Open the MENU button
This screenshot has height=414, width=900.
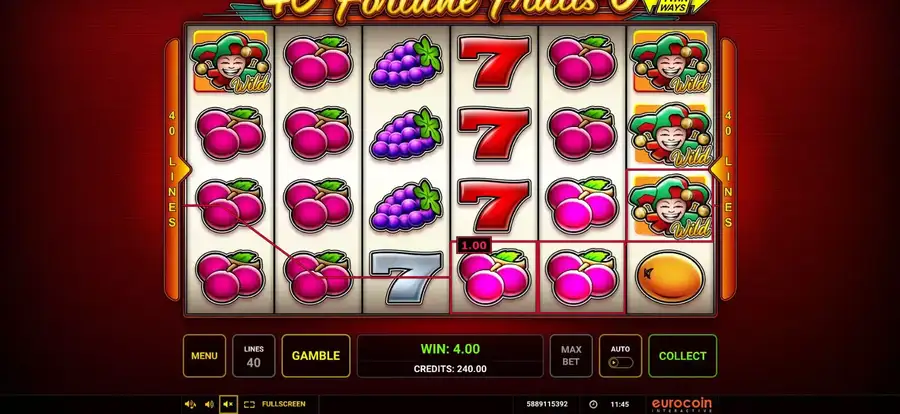tap(204, 355)
